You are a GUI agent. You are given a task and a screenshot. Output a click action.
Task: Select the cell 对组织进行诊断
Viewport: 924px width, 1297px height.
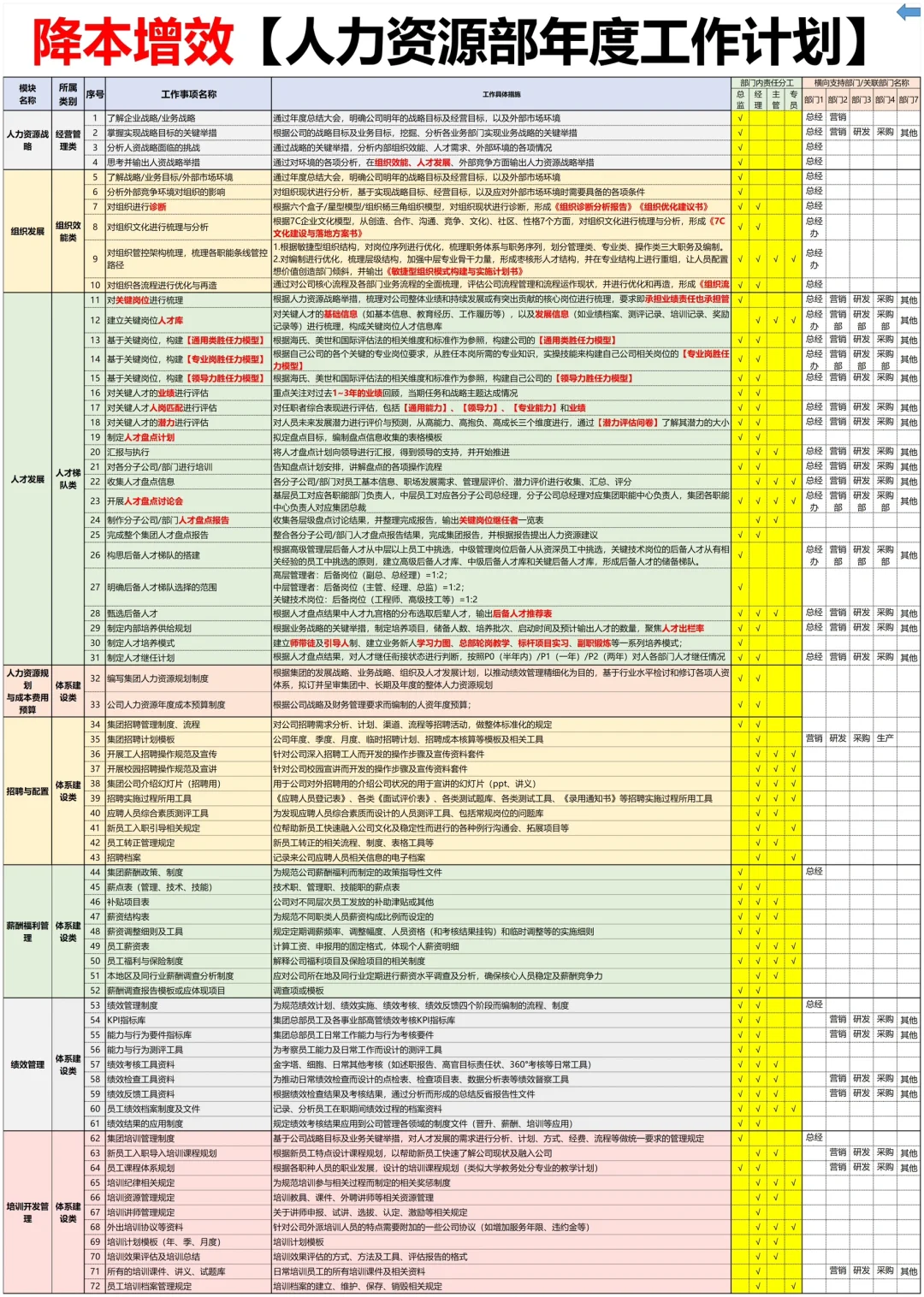188,207
